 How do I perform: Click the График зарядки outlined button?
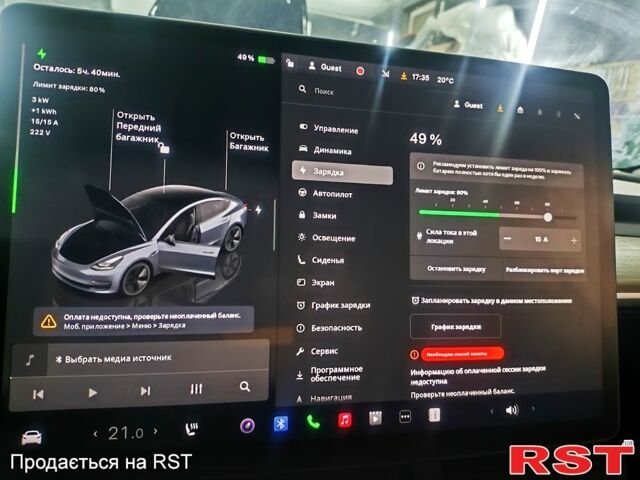point(456,327)
